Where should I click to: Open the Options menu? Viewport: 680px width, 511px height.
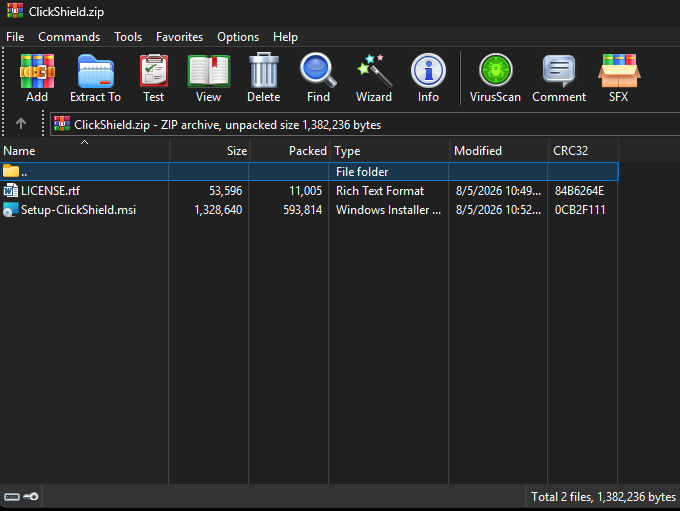238,37
